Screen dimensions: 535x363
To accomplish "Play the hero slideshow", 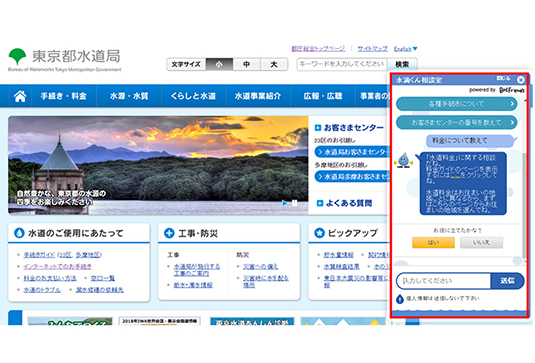I will click(285, 203).
